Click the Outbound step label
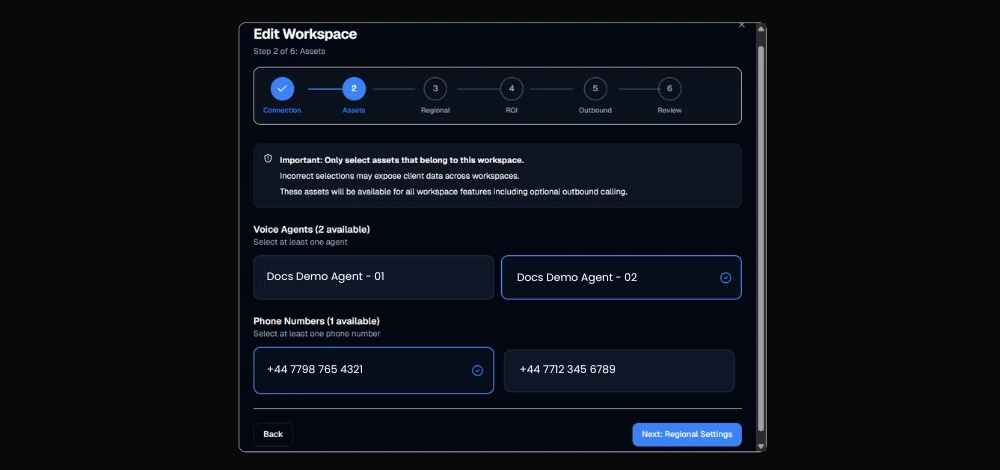1000x470 pixels. 595,110
